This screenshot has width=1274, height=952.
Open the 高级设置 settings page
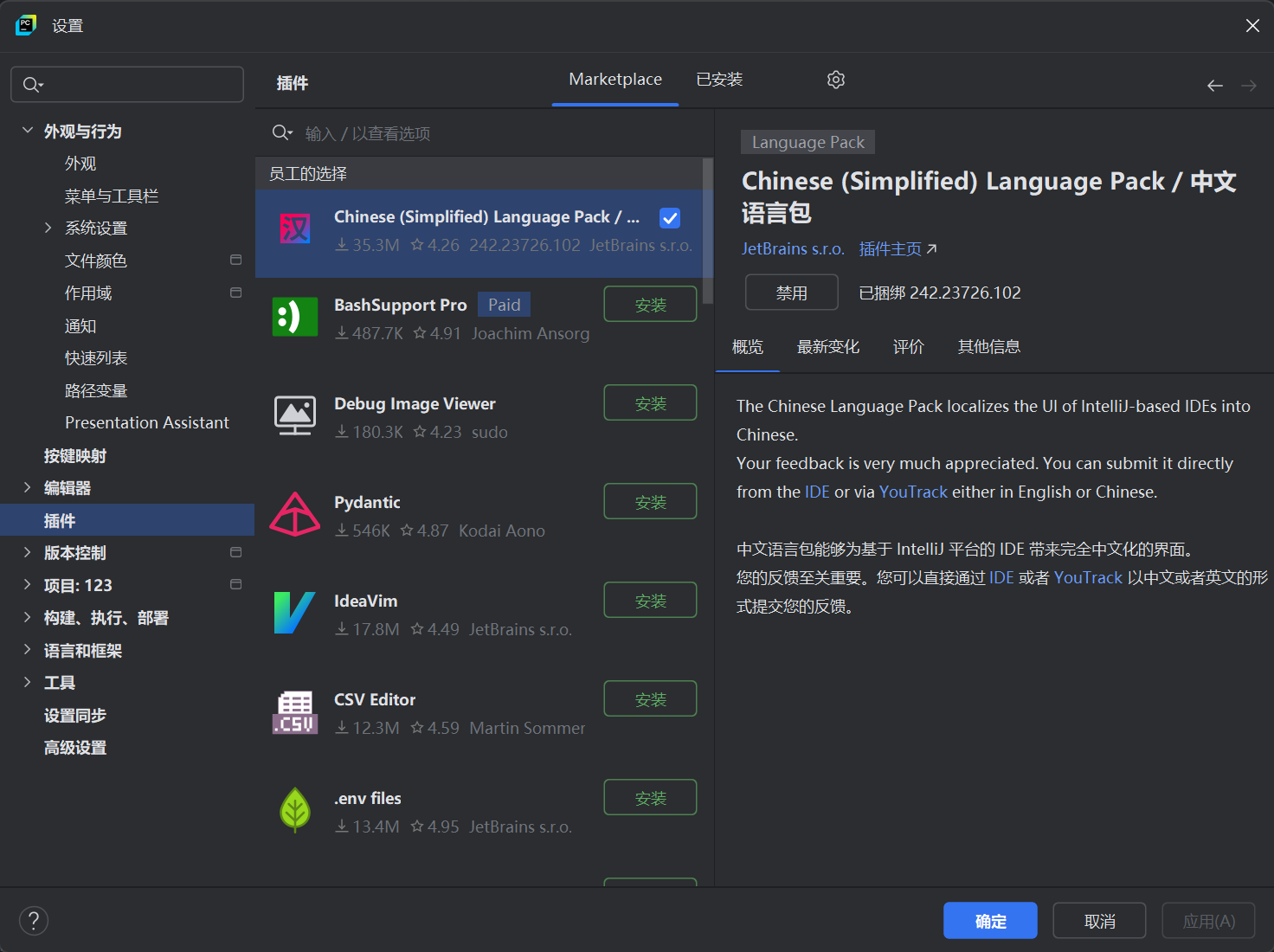75,747
